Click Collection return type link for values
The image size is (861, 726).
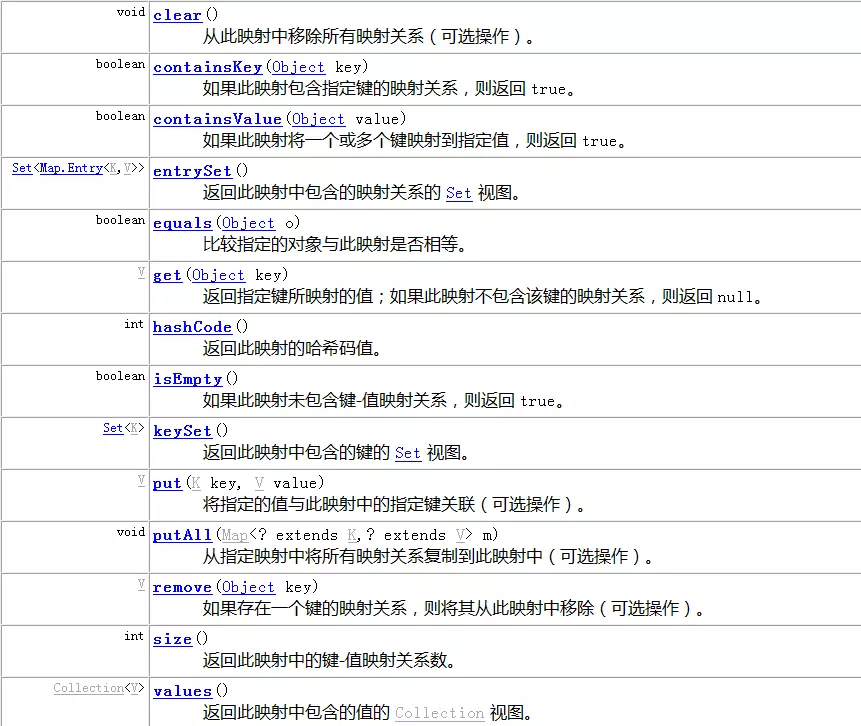pyautogui.click(x=89, y=688)
